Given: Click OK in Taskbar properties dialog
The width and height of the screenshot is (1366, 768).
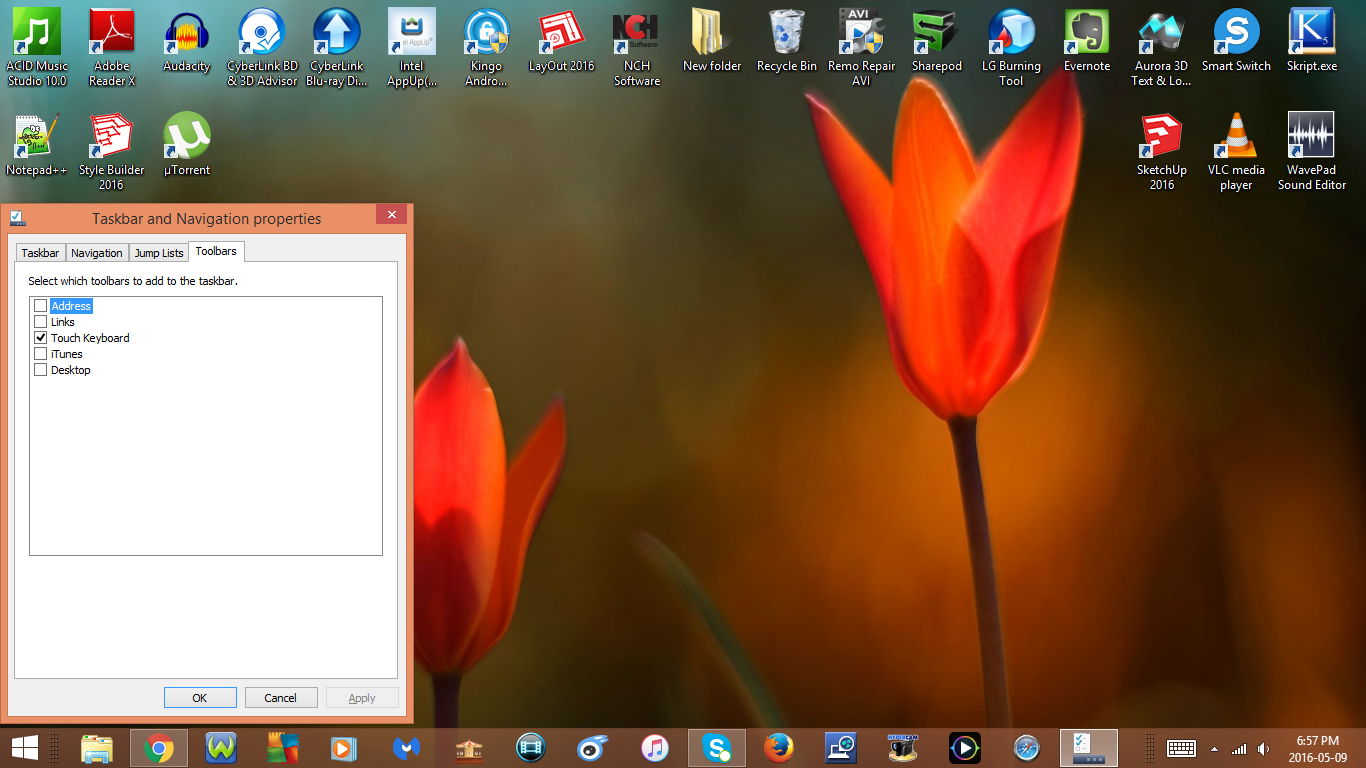Looking at the screenshot, I should (x=200, y=698).
